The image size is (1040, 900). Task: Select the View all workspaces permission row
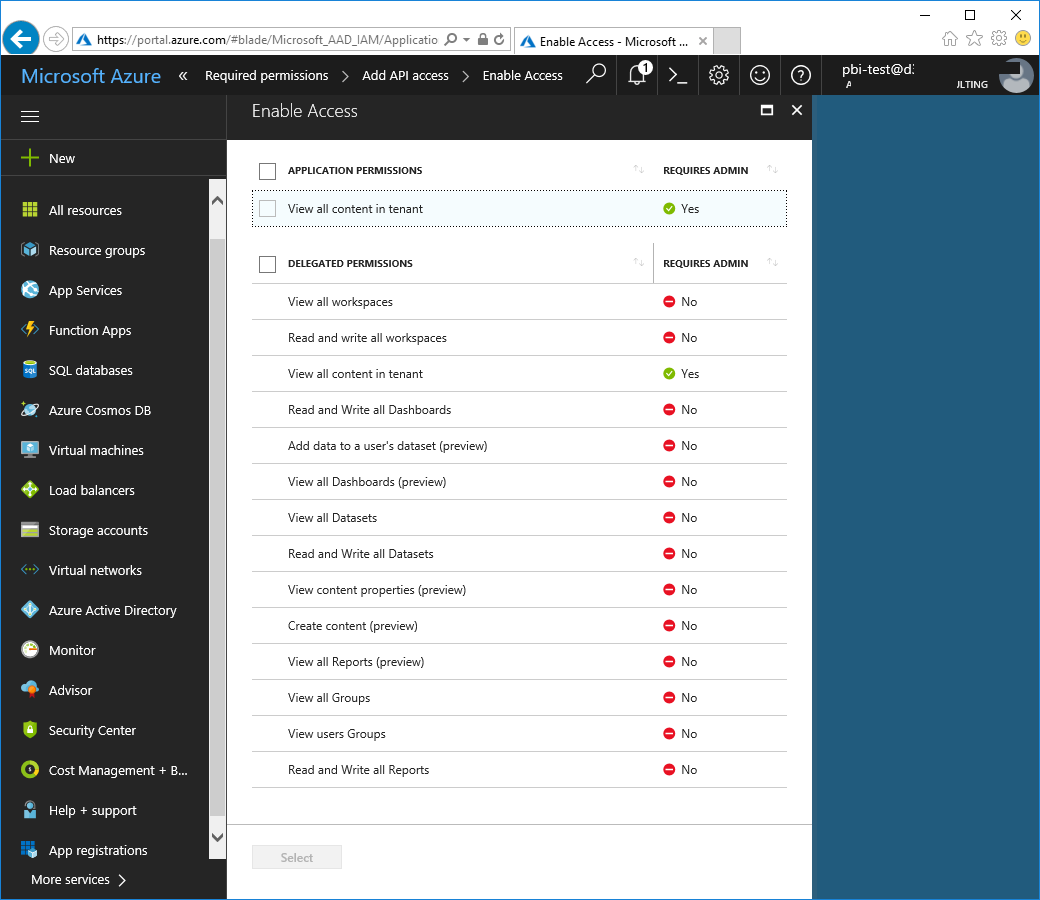click(x=519, y=302)
